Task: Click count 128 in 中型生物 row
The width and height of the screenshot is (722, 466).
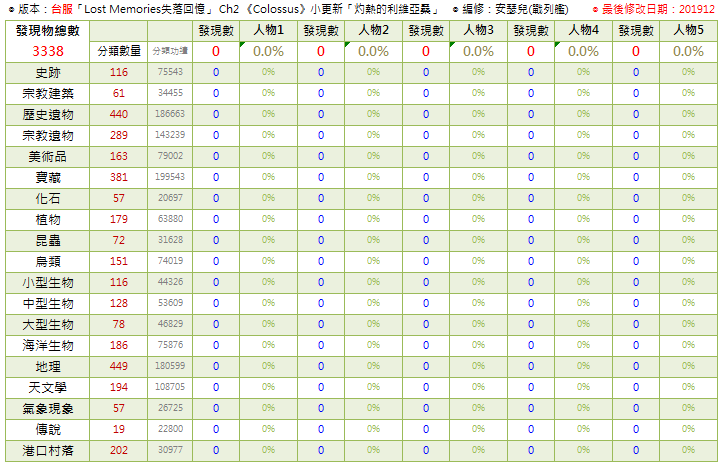Action: click(x=119, y=303)
